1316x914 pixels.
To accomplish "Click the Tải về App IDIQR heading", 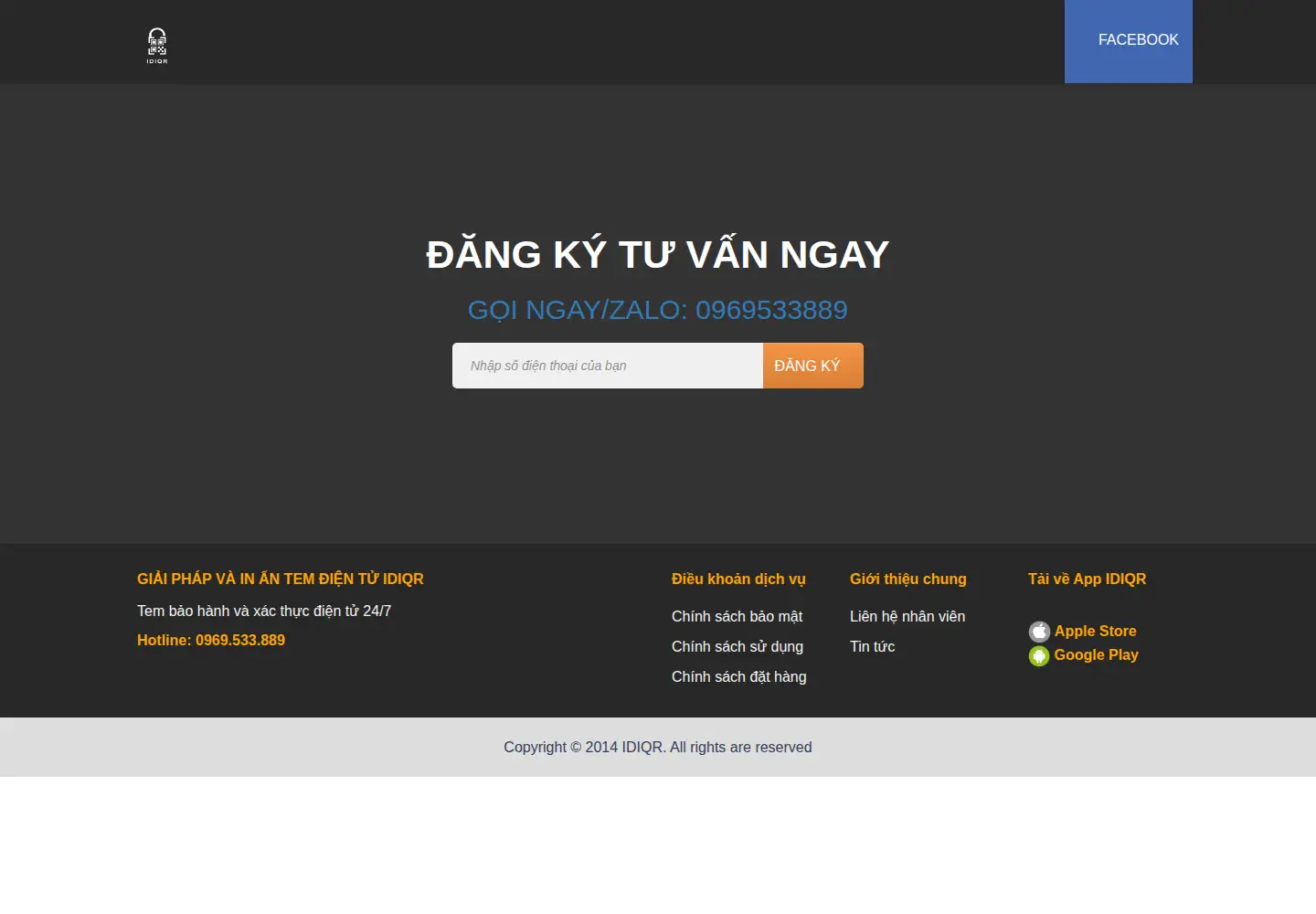I will click(x=1087, y=579).
